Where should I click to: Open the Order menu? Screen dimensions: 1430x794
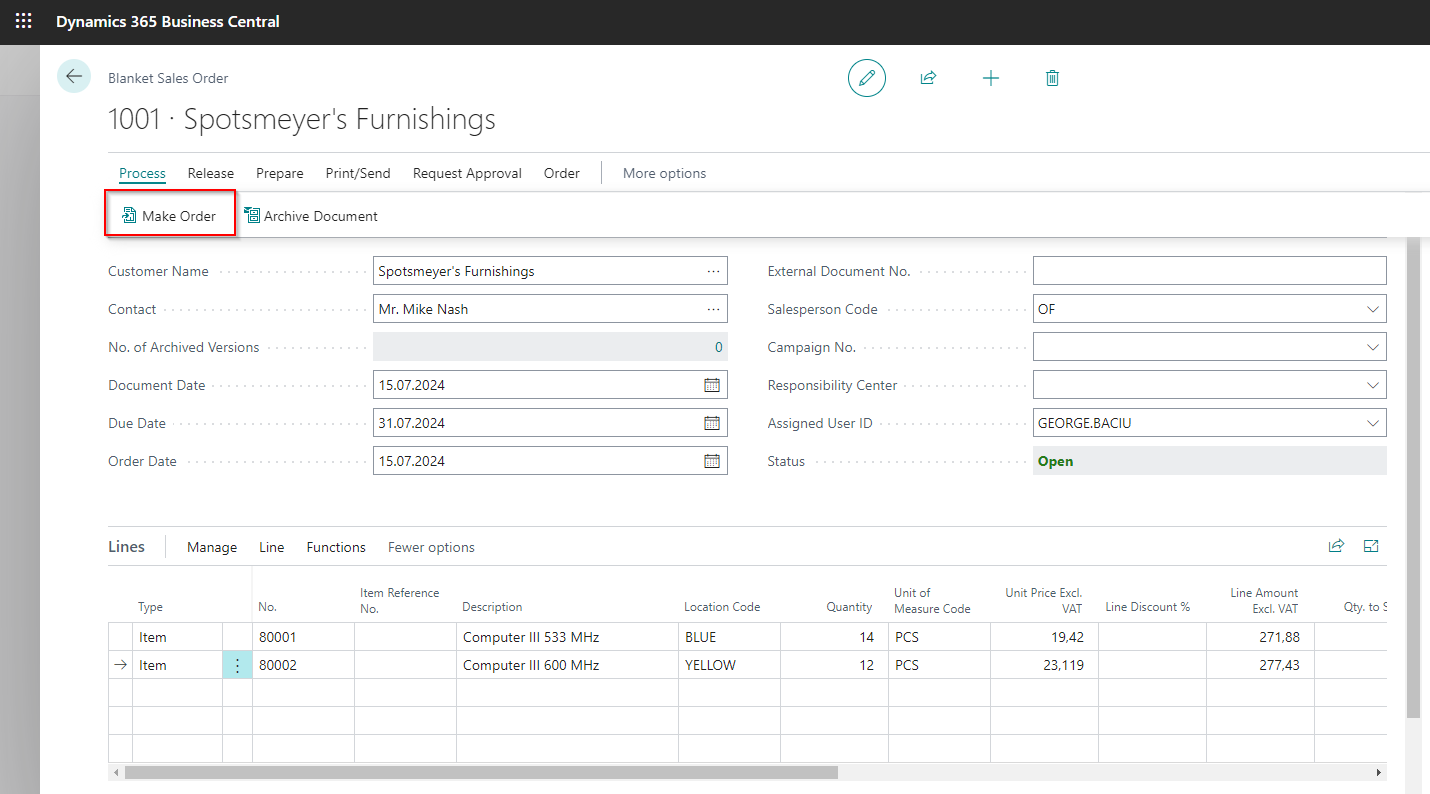562,173
